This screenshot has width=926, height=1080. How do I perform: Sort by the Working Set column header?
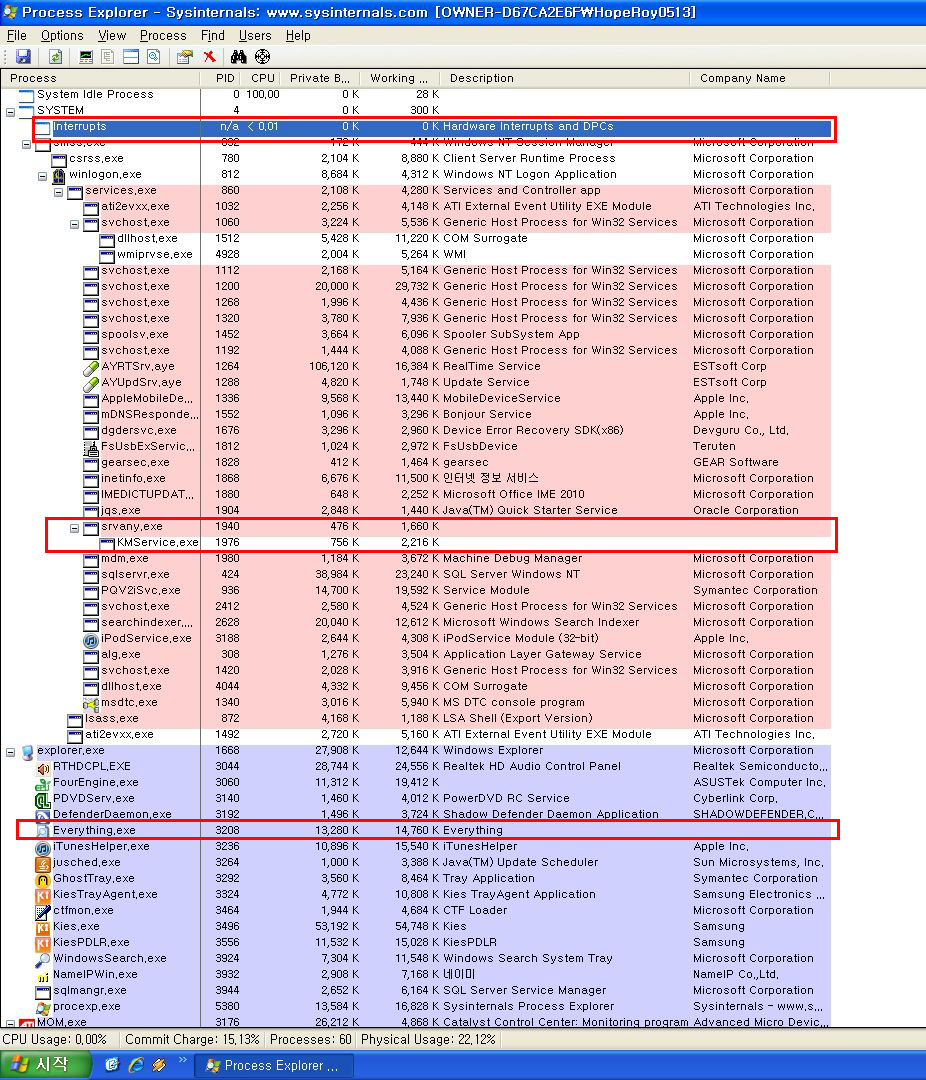click(400, 79)
